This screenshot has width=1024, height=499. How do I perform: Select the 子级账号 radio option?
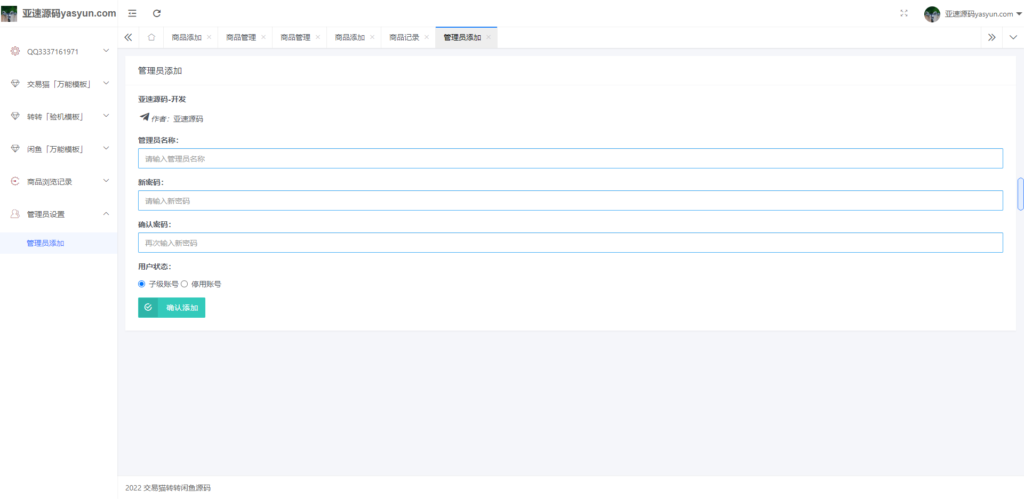click(142, 284)
